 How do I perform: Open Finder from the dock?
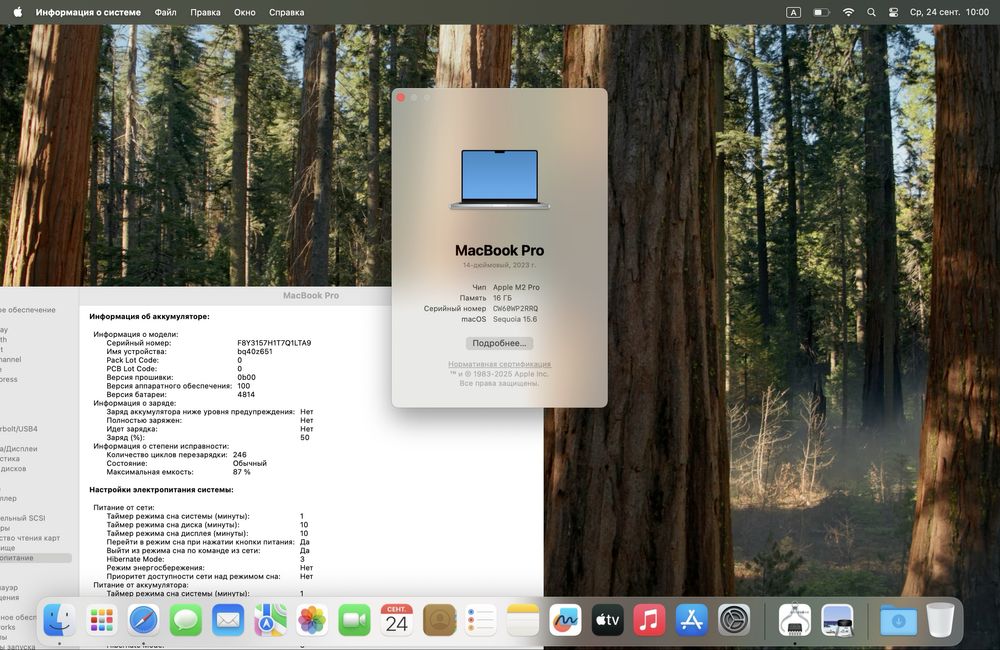point(59,619)
